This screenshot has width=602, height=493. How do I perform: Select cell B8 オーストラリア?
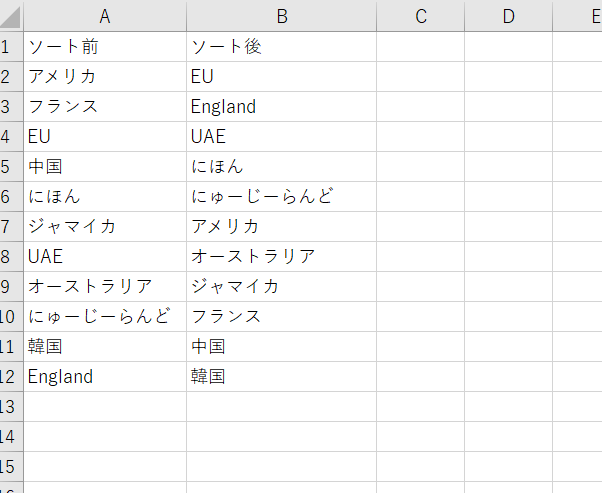pyautogui.click(x=281, y=256)
